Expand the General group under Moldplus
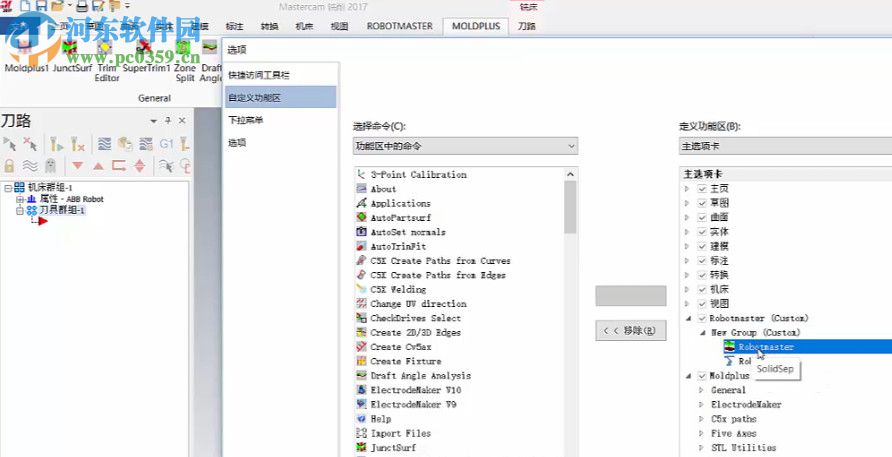Image resolution: width=892 pixels, height=457 pixels. (x=701, y=390)
